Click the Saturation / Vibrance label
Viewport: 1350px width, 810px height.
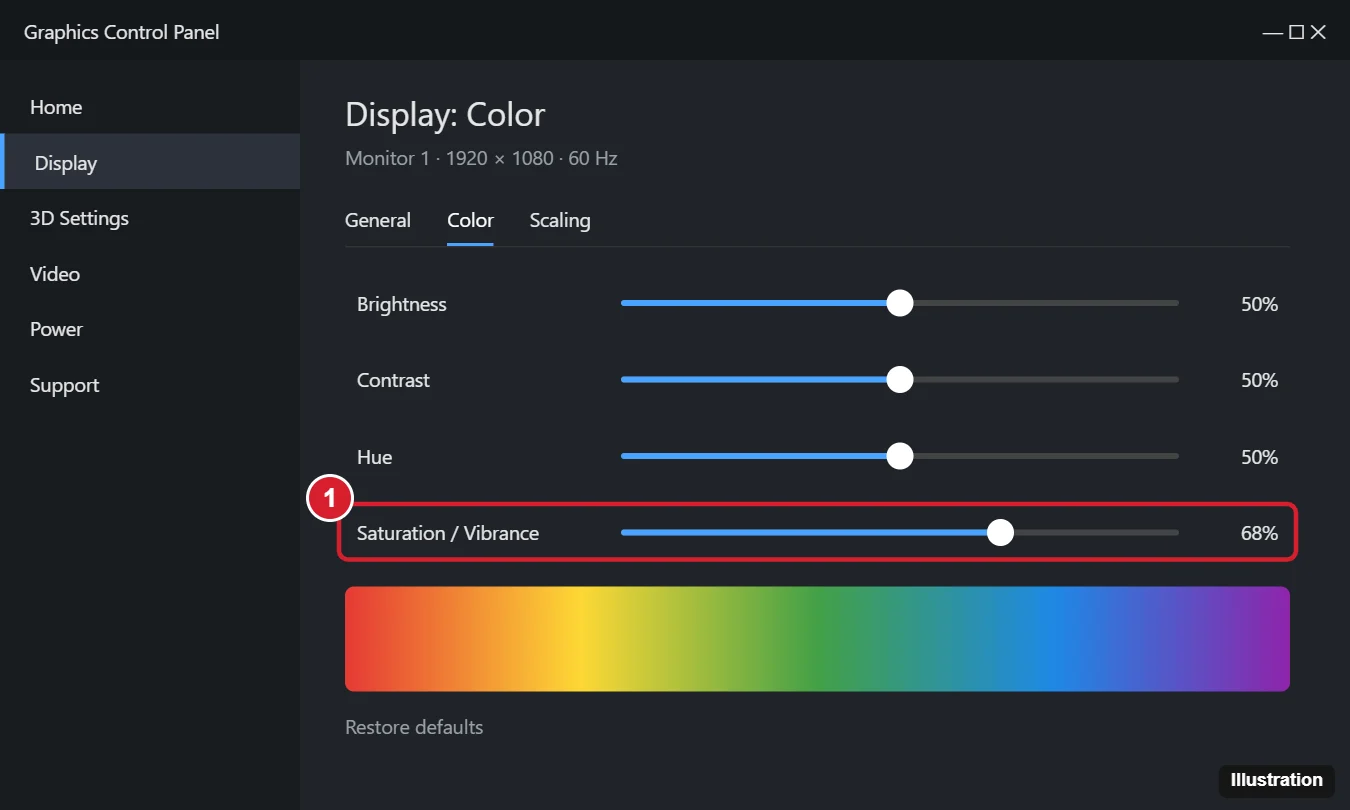point(448,533)
